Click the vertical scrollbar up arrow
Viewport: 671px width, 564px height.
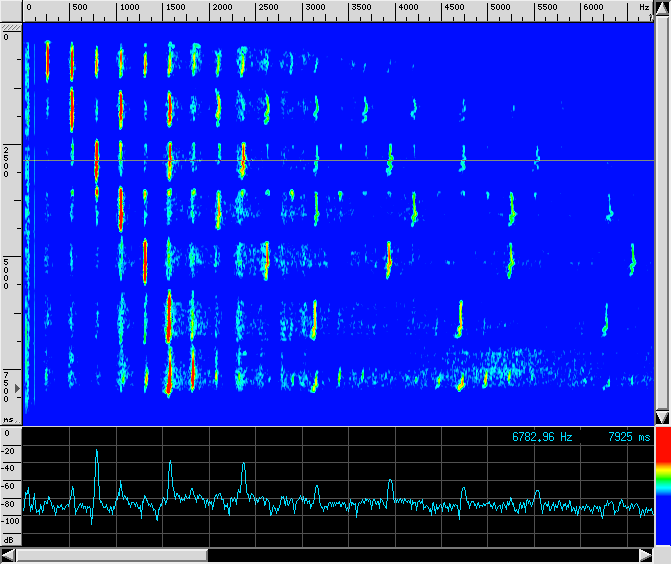point(661,7)
